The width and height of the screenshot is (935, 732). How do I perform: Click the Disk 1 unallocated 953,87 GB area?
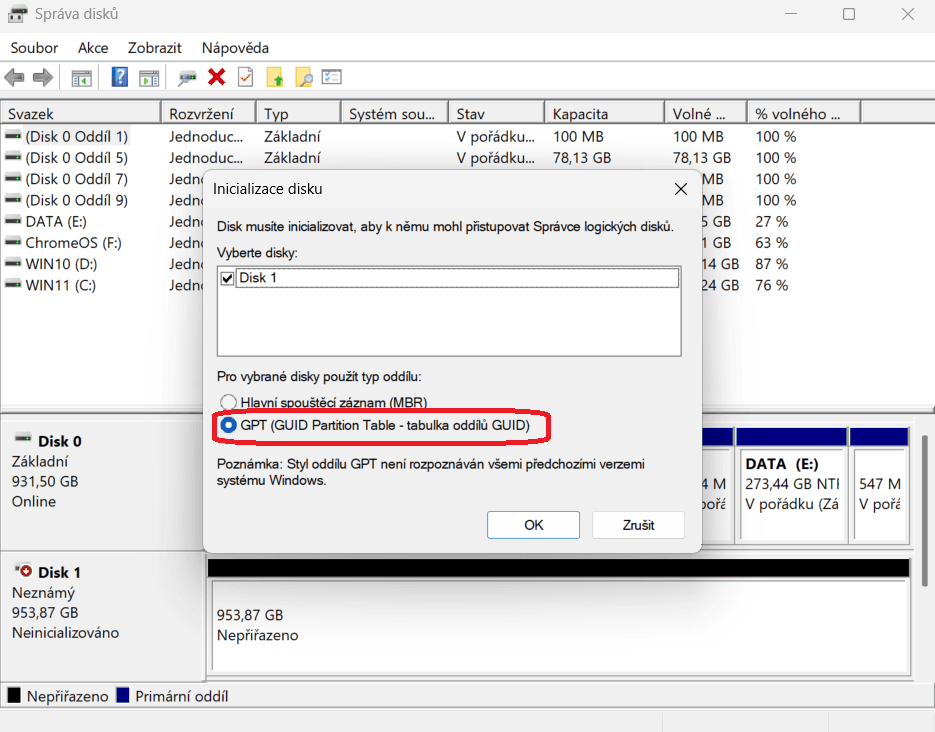[x=558, y=625]
